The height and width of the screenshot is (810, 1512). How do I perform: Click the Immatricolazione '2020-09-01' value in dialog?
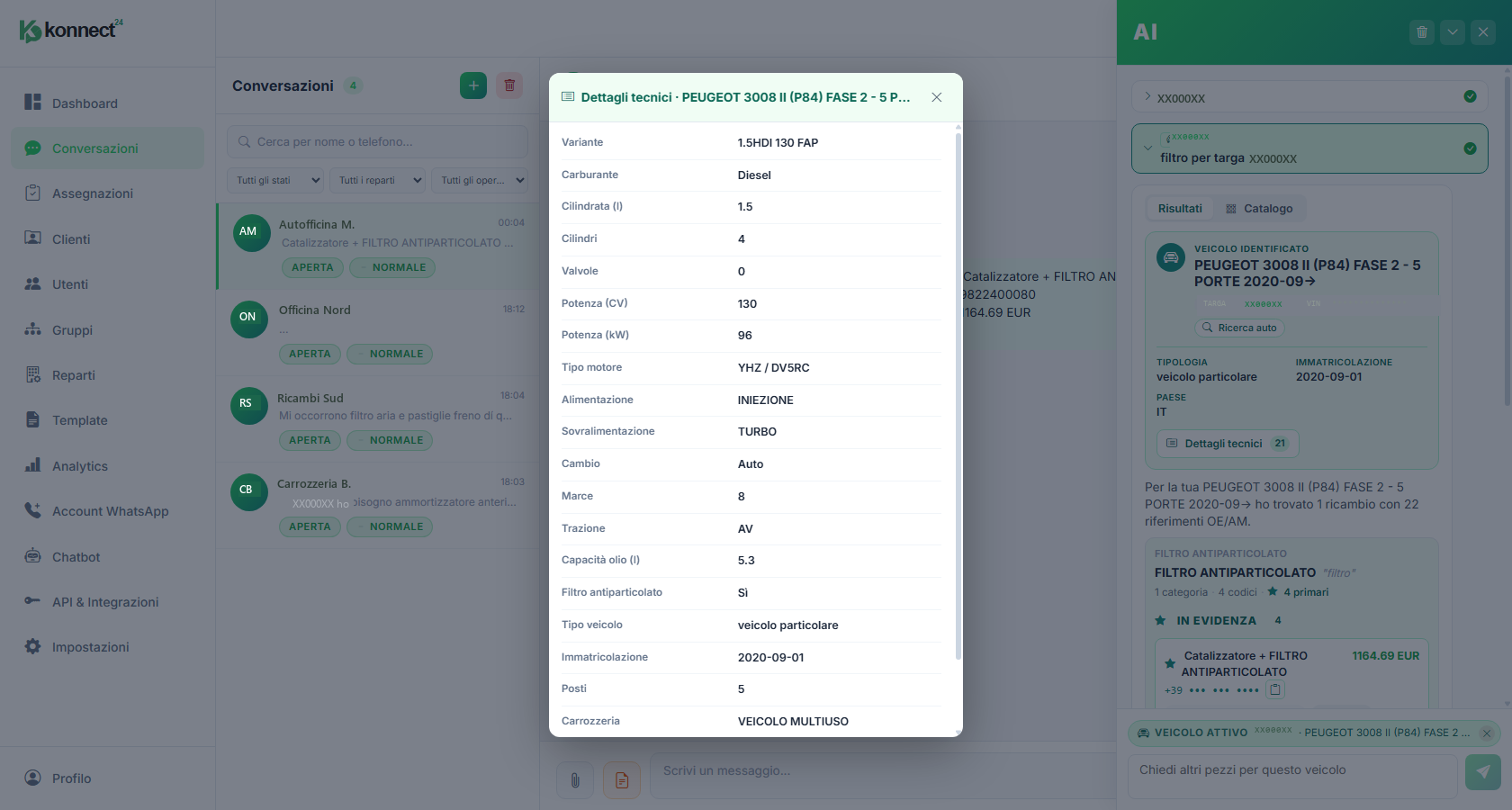point(771,658)
